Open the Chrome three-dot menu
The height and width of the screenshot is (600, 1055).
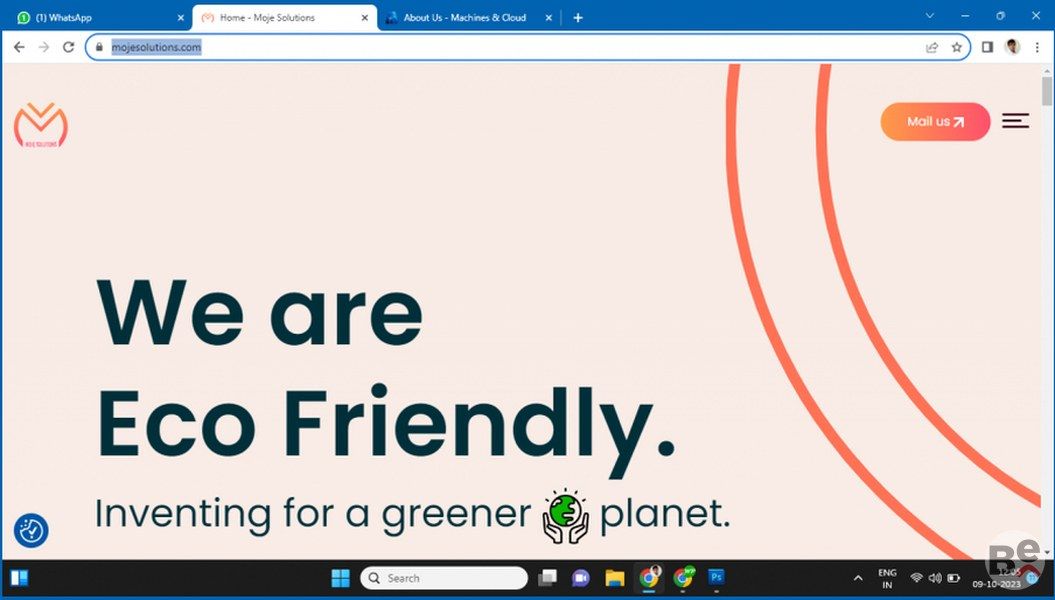(1037, 47)
